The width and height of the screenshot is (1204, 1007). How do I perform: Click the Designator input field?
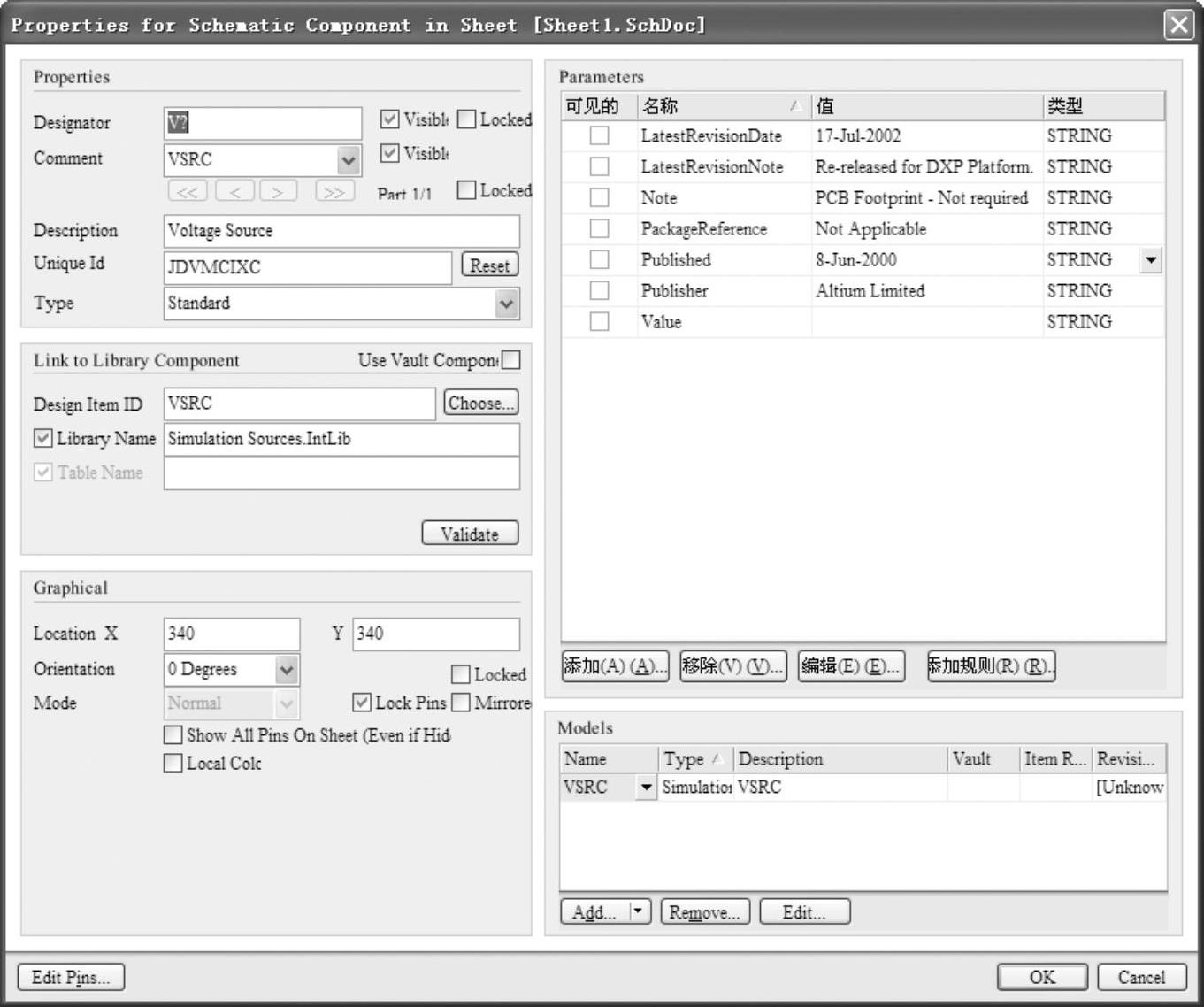pos(263,123)
